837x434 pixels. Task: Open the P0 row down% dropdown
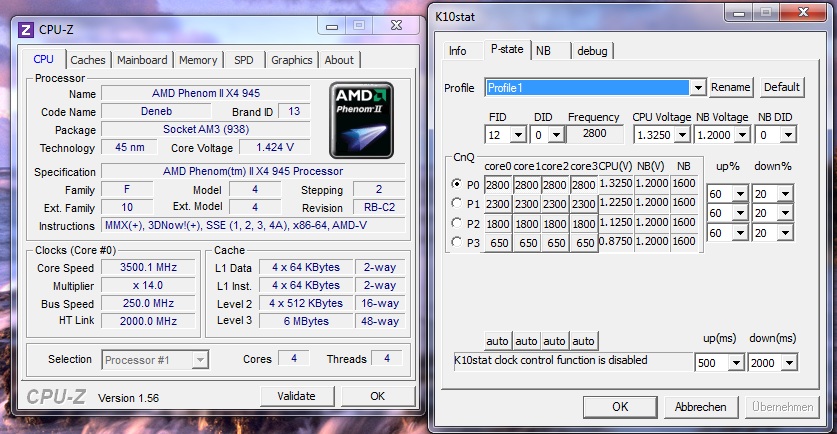click(785, 194)
